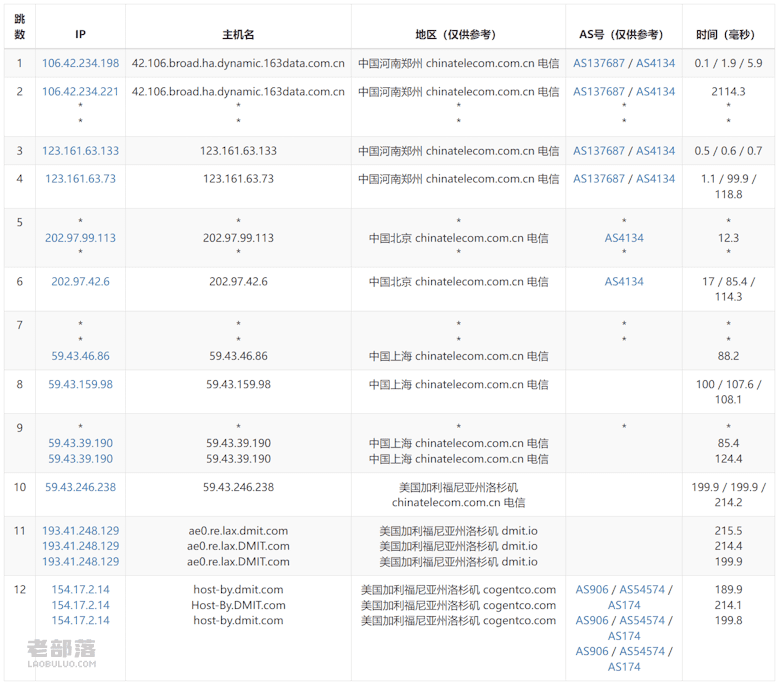Select lowercase hostname ae0.re.lax.dmit.com in hop 11

pos(238,531)
